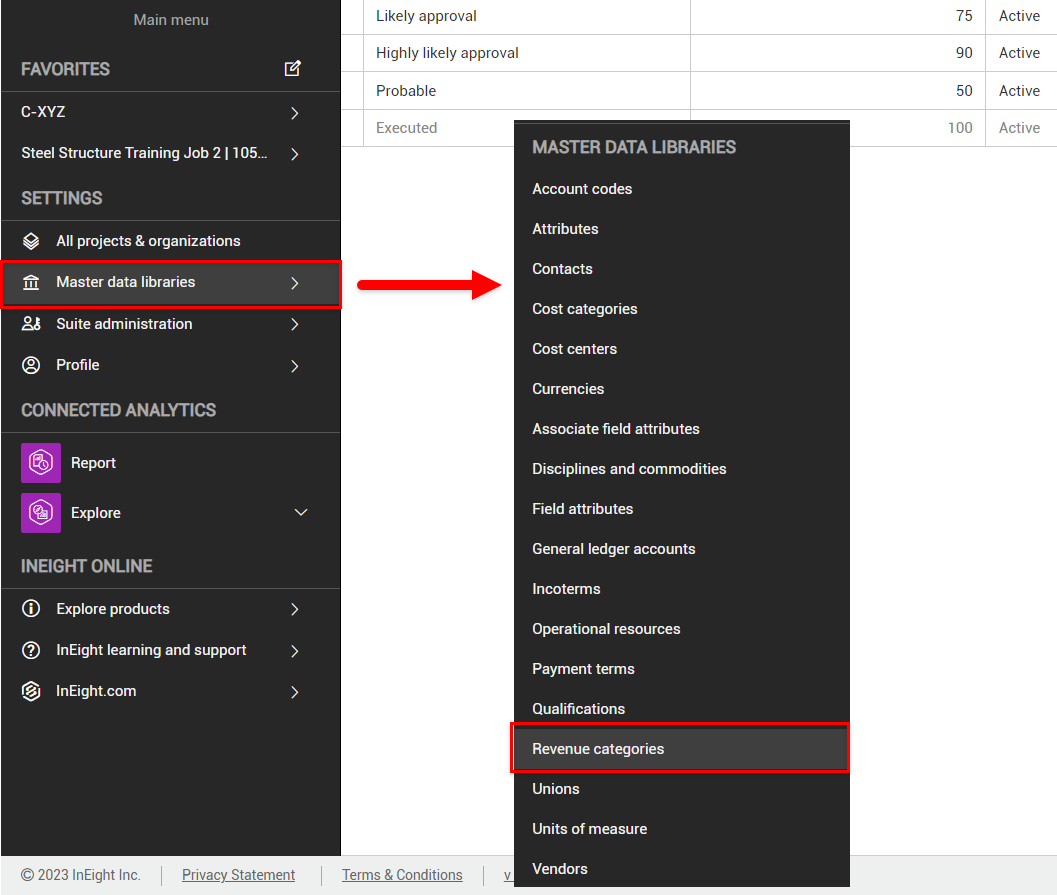Select the Probable table row
Image resolution: width=1057 pixels, height=895 pixels.
pyautogui.click(x=406, y=91)
